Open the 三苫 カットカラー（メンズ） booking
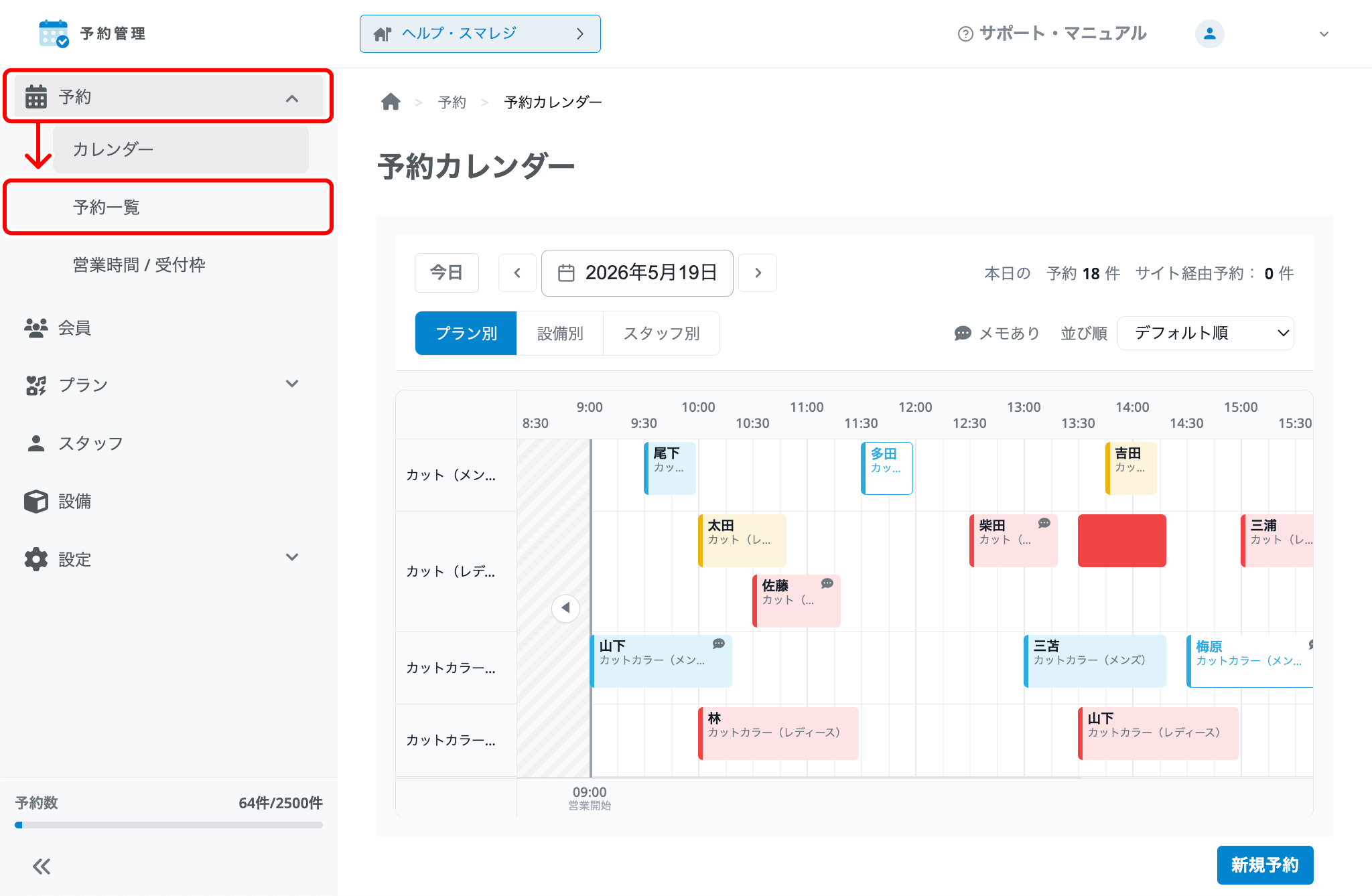 pyautogui.click(x=1095, y=661)
